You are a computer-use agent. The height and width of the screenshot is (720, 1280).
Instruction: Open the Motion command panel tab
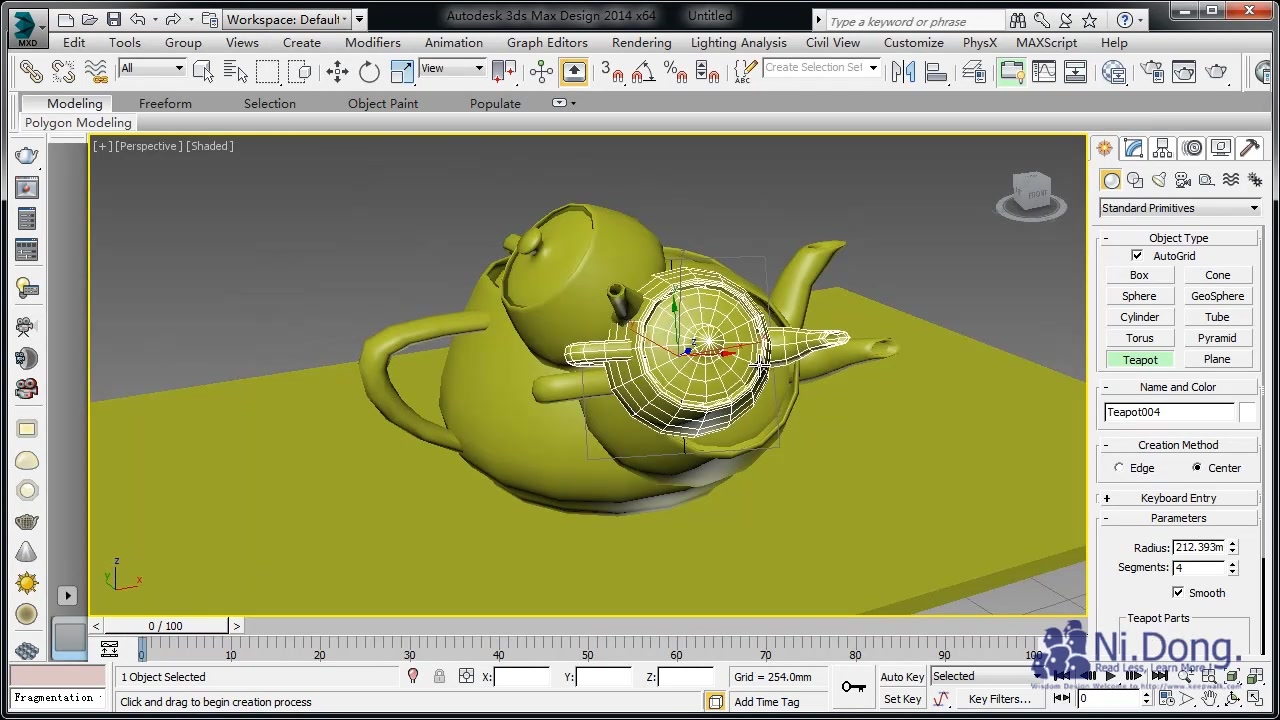click(x=1192, y=148)
